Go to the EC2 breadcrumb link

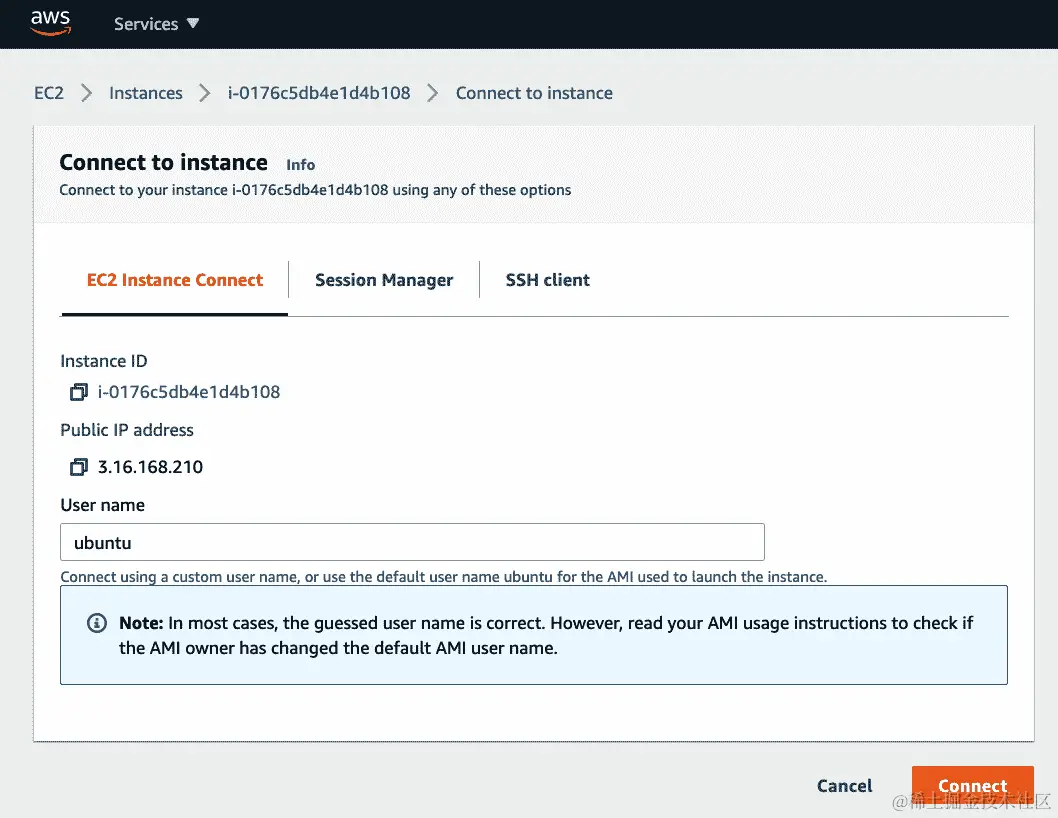49,92
